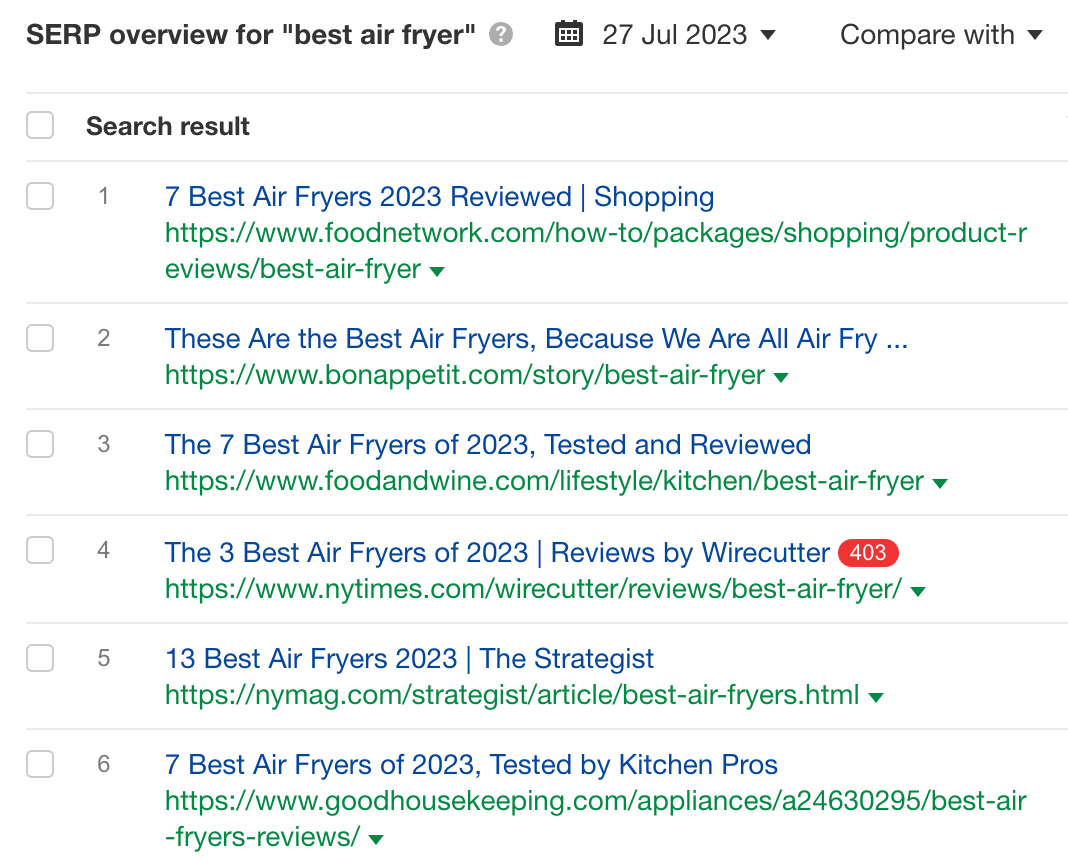Open the Food & Wine article title link
The height and width of the screenshot is (862, 1068).
(488, 444)
